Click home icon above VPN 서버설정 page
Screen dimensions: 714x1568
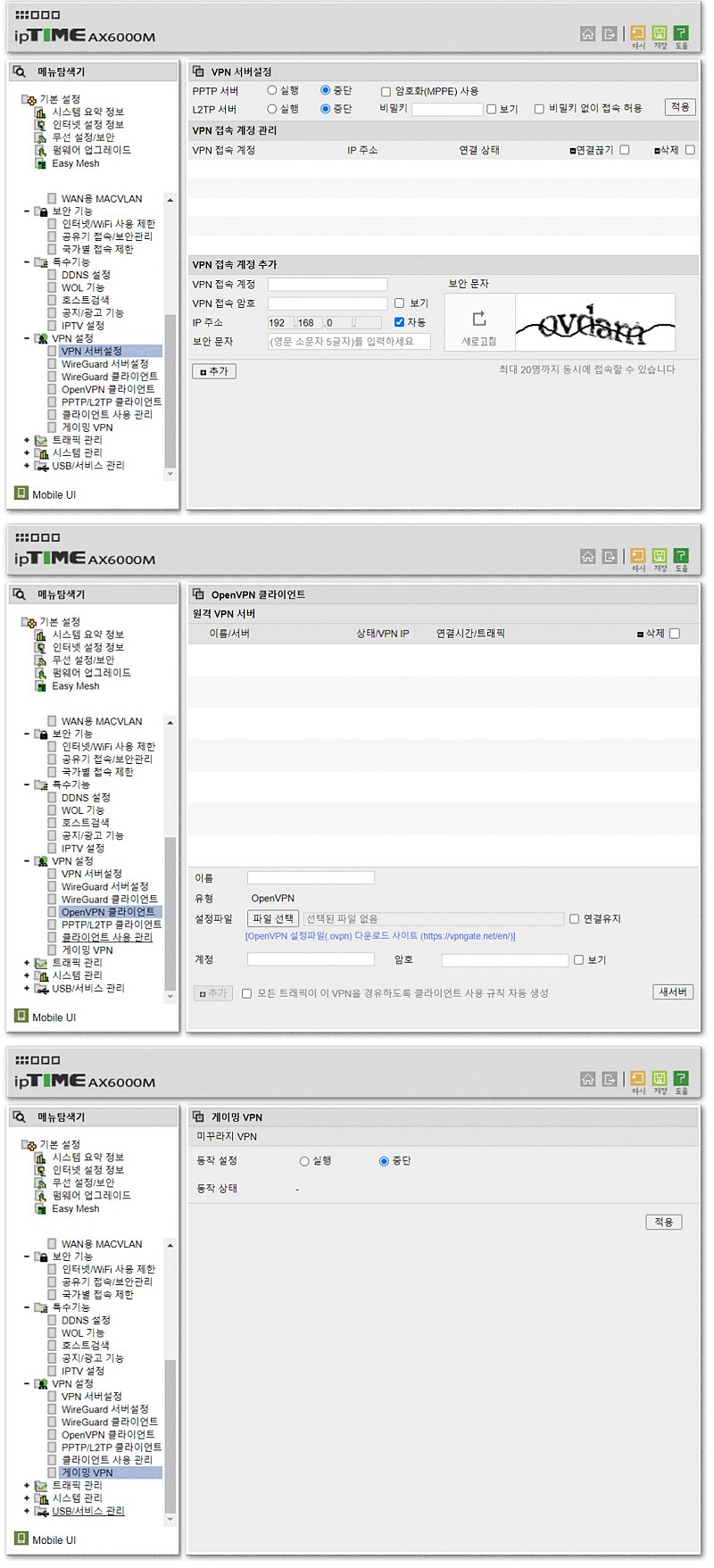click(587, 34)
